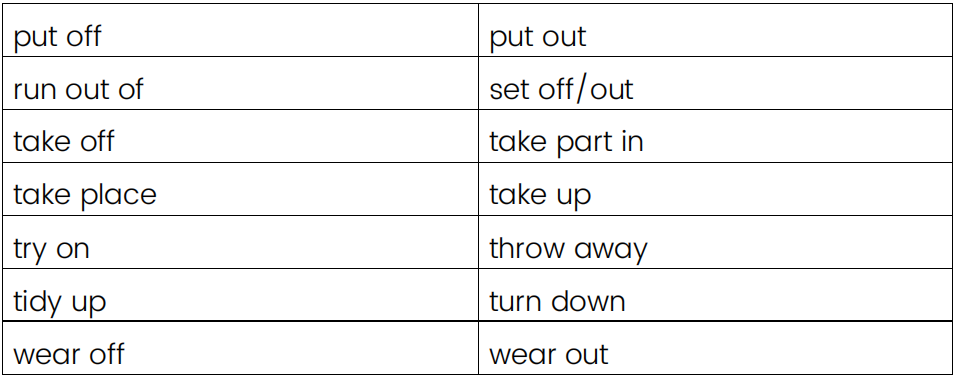Click the 'try on' phrase
The image size is (957, 376).
point(51,250)
